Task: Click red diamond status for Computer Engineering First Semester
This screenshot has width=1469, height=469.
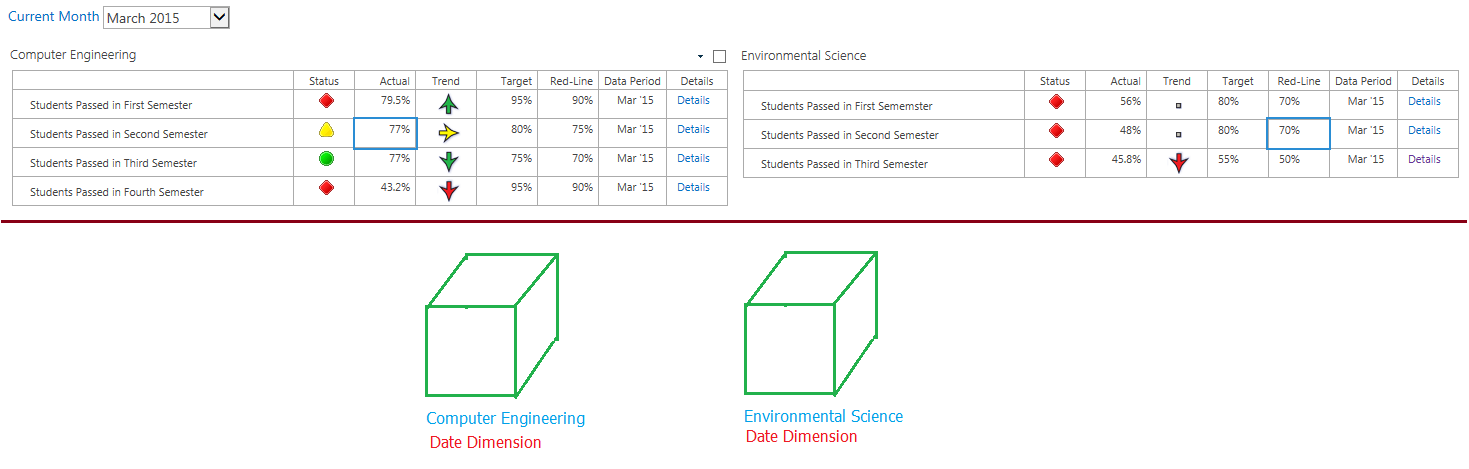Action: [325, 101]
